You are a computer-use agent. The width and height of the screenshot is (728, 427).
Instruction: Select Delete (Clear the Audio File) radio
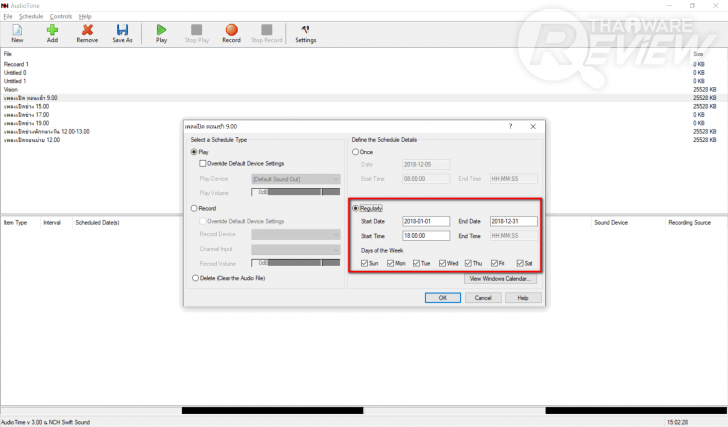(x=195, y=278)
